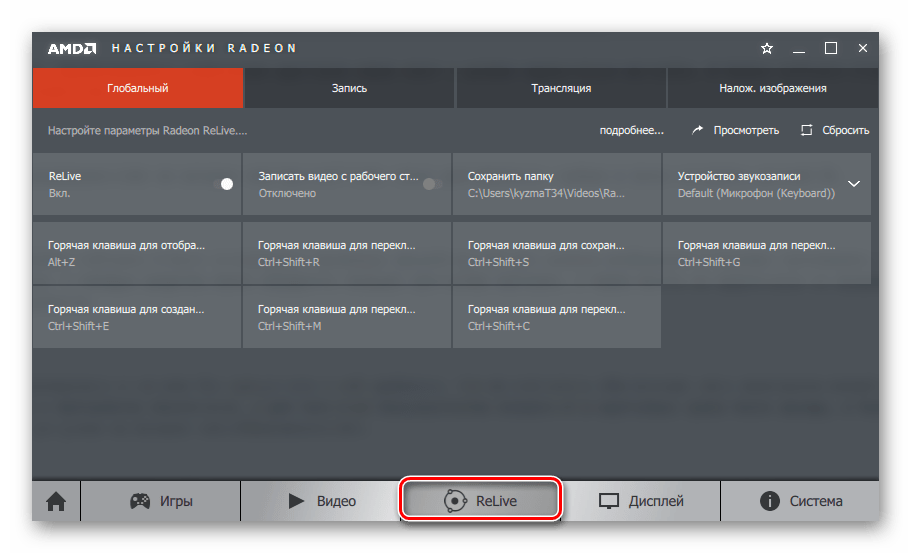Viewport: 911px width, 553px height.
Task: Close the Radeon settings window
Action: coord(863,48)
